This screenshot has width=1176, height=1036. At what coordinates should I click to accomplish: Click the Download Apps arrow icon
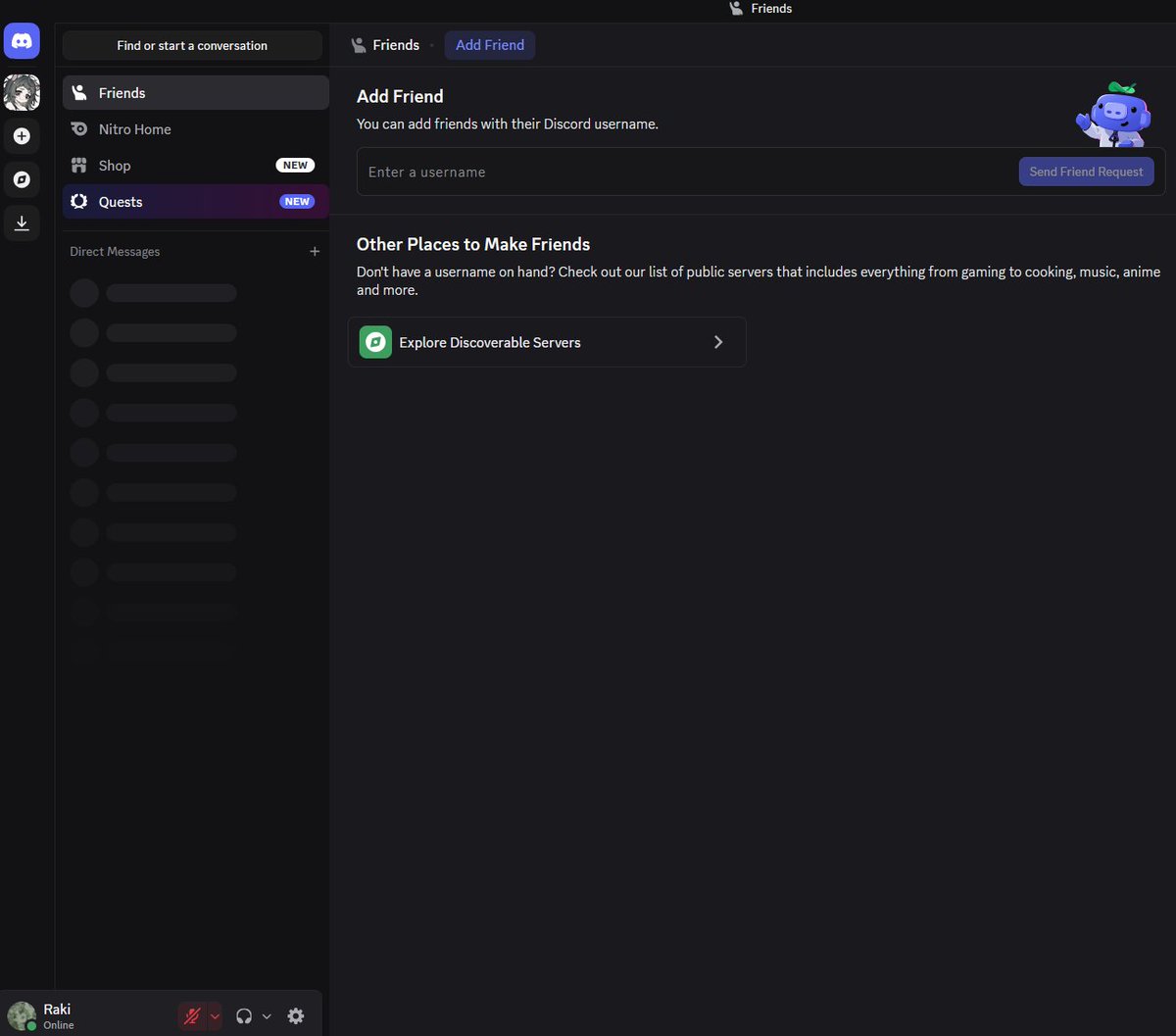[x=22, y=223]
